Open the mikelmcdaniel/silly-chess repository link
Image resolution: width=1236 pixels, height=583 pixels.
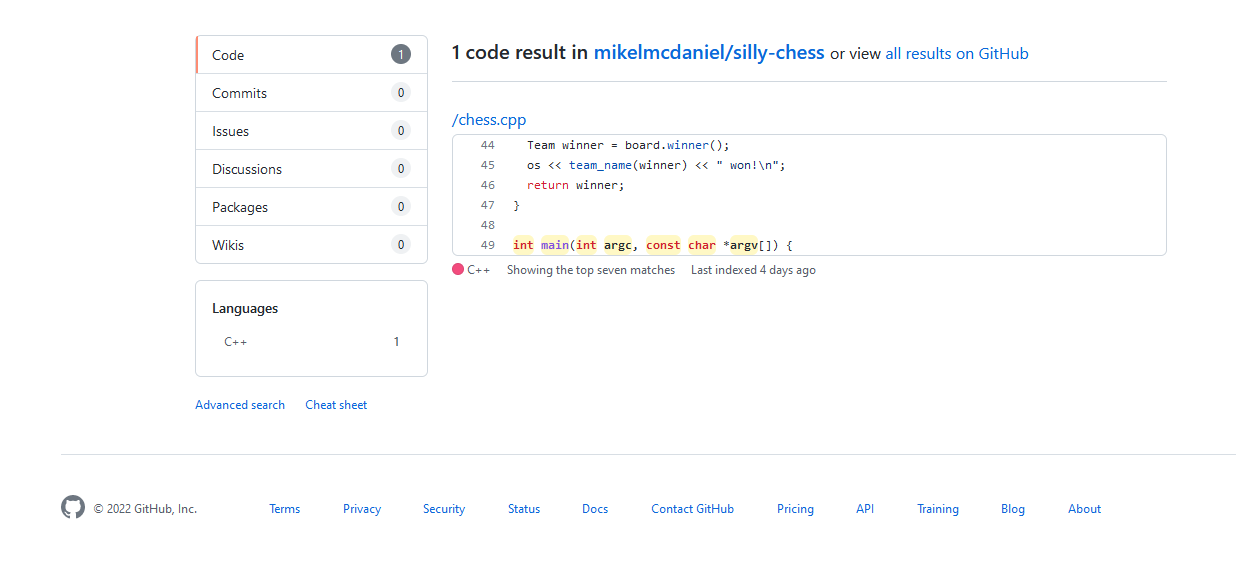pos(709,53)
